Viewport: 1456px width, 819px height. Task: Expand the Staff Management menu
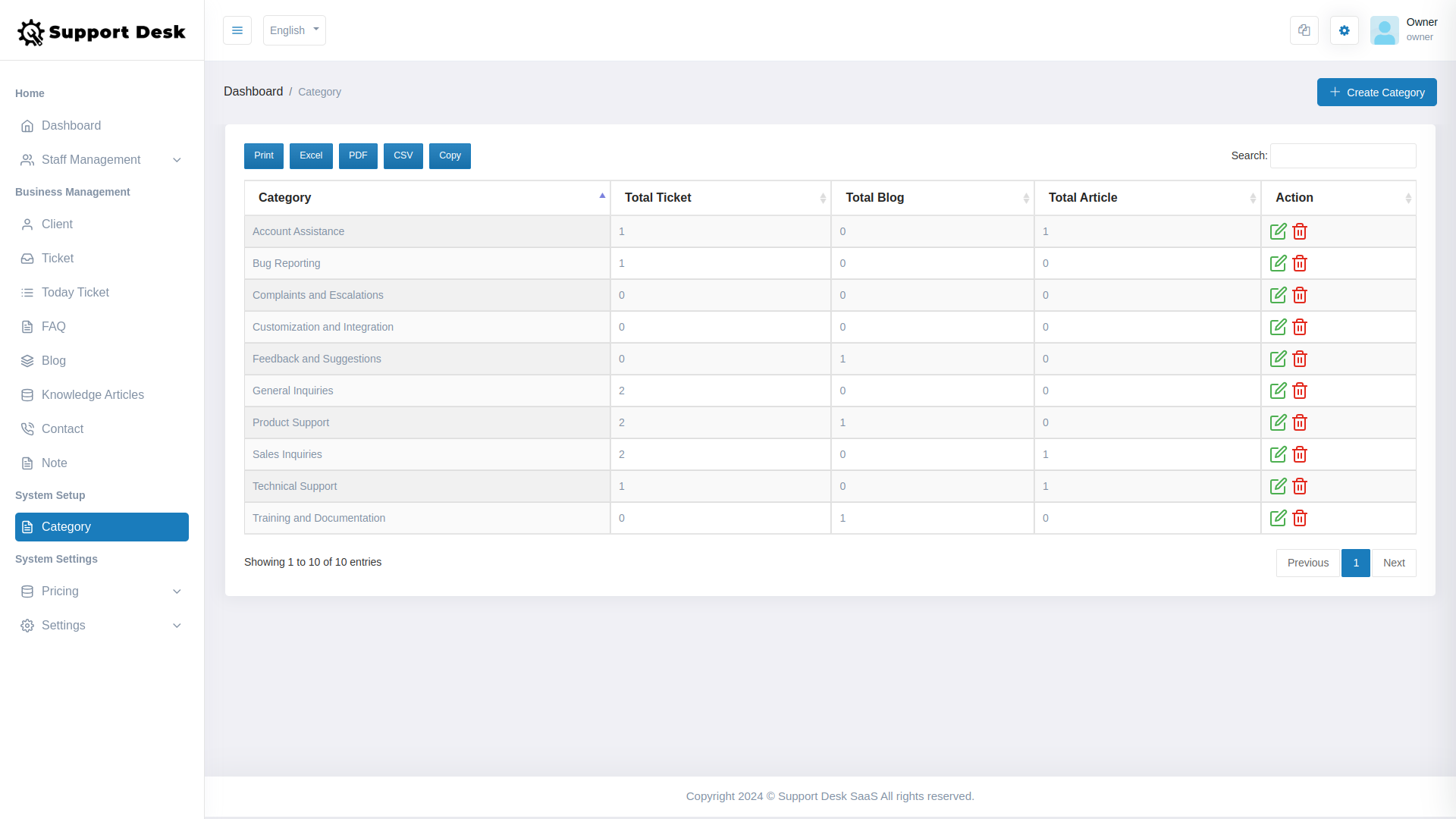90,159
